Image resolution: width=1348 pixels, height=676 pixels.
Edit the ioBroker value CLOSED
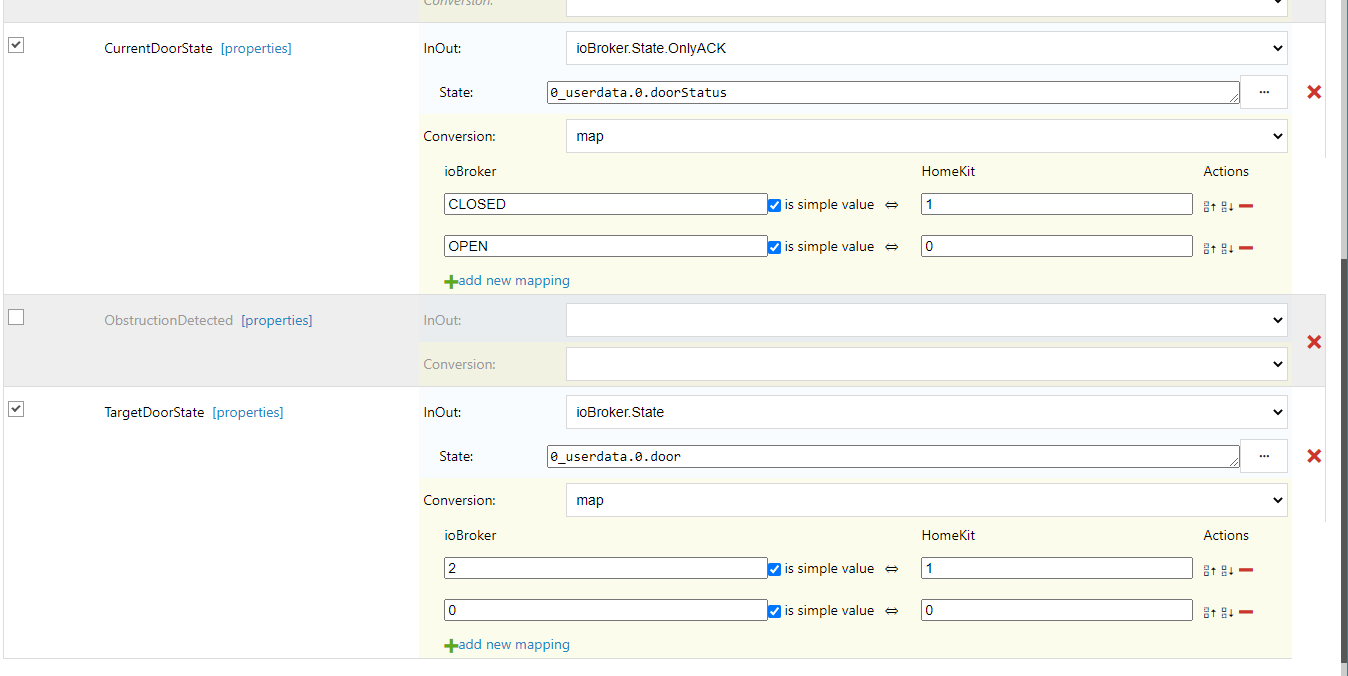point(606,204)
